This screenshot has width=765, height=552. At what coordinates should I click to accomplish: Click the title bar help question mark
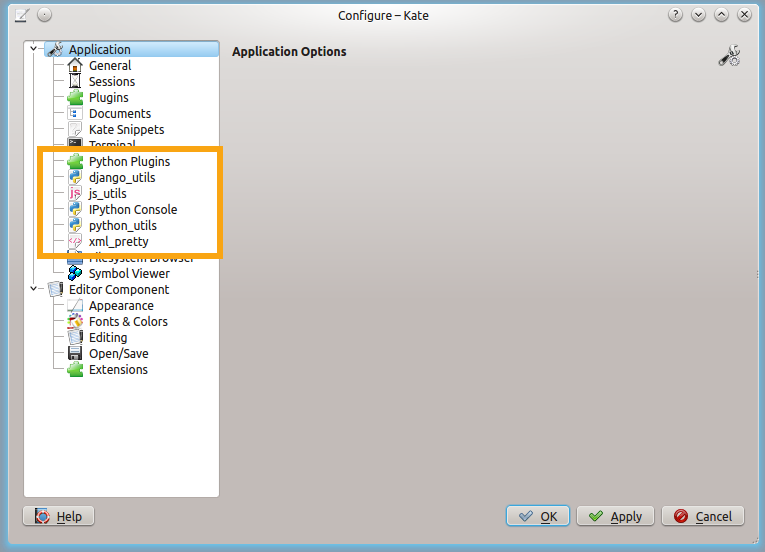(x=675, y=15)
